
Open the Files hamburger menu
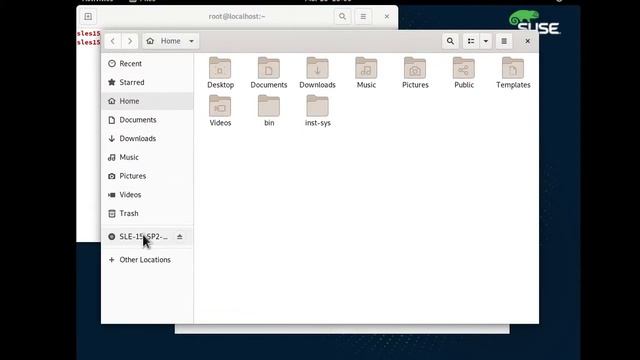[x=504, y=41]
